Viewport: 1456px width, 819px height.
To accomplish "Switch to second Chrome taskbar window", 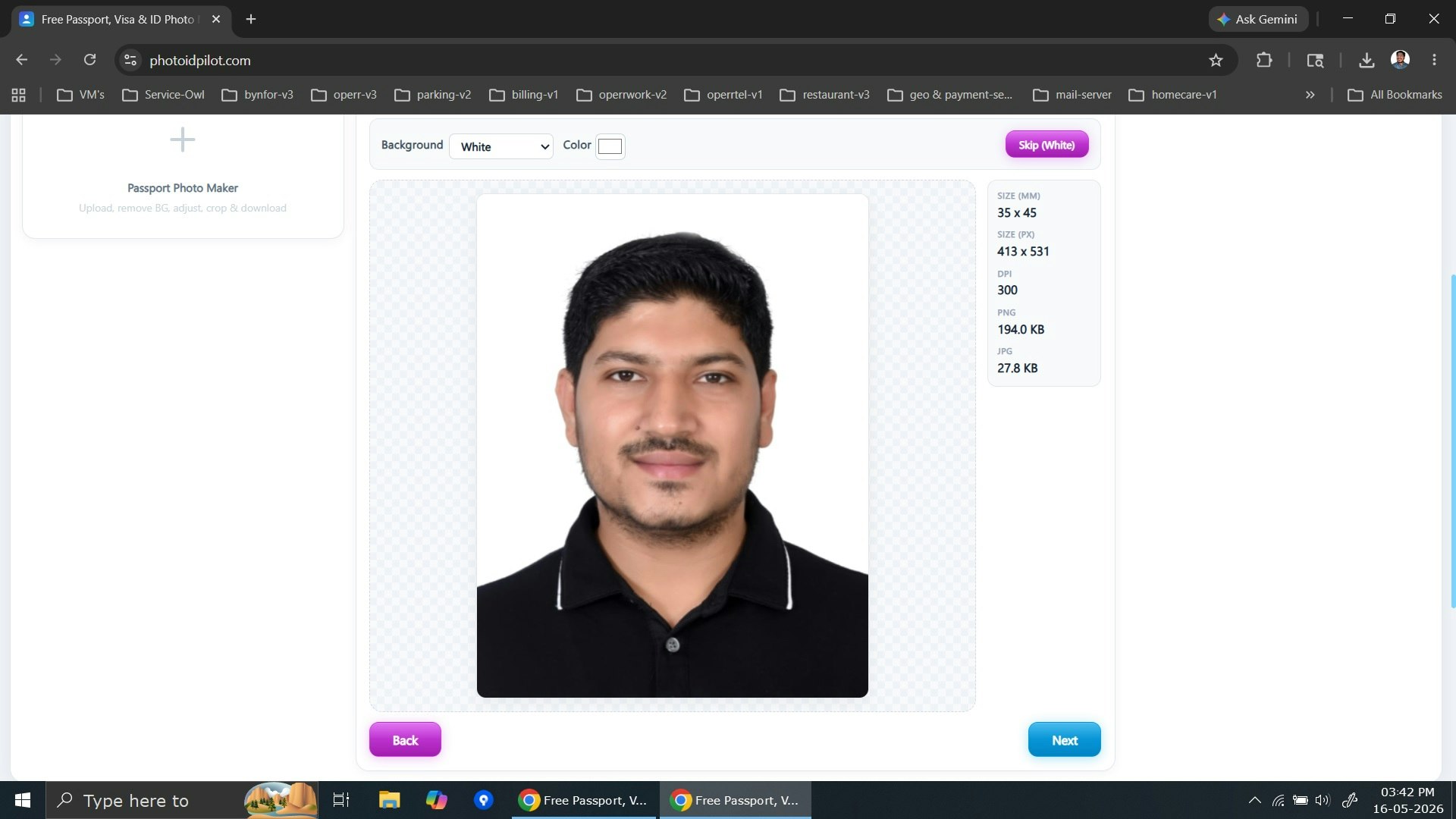I will pos(735,800).
